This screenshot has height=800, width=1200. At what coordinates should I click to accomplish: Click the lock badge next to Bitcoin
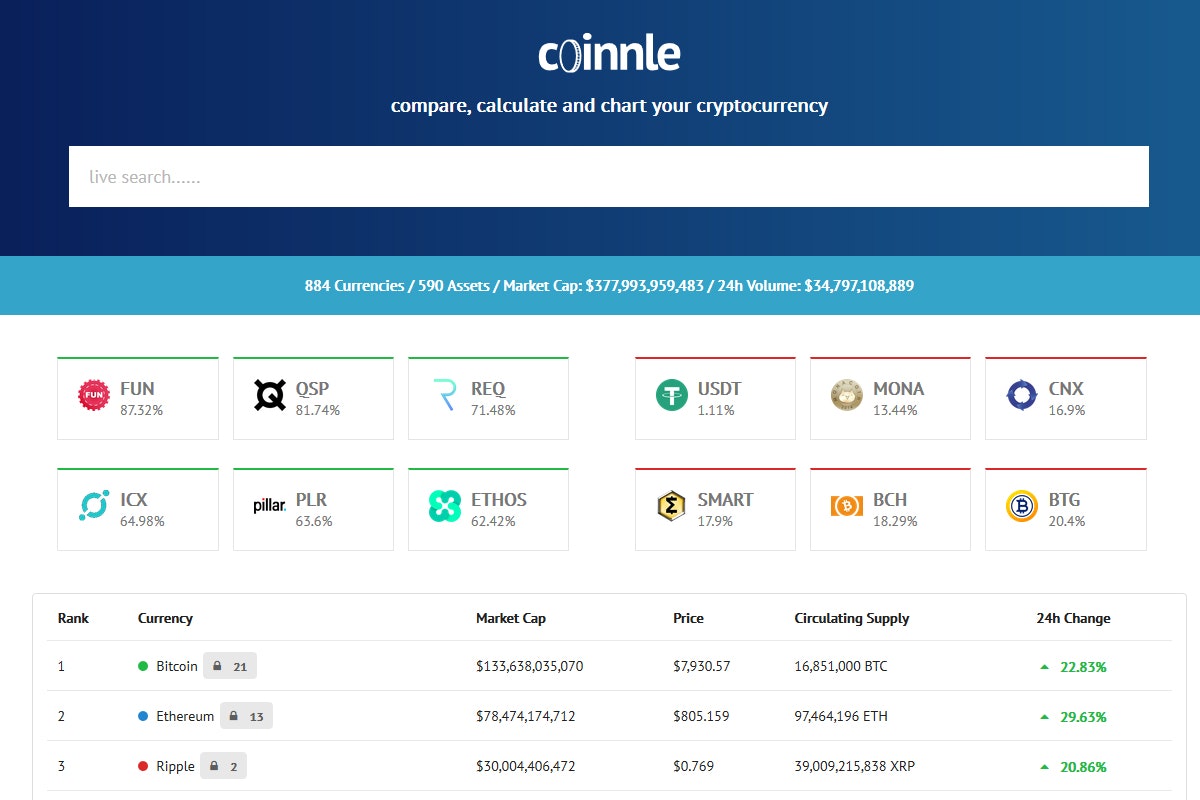[x=230, y=665]
